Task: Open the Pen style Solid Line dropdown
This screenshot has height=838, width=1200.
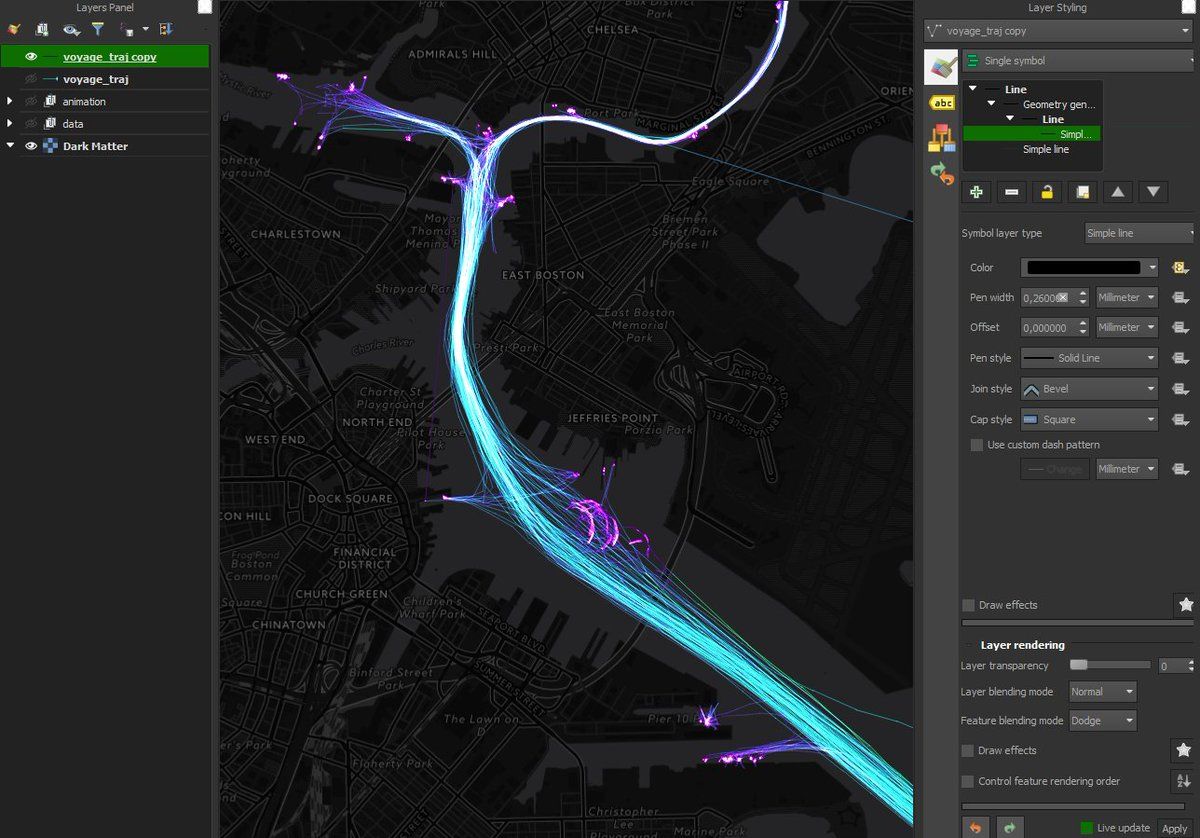Action: coord(1089,358)
